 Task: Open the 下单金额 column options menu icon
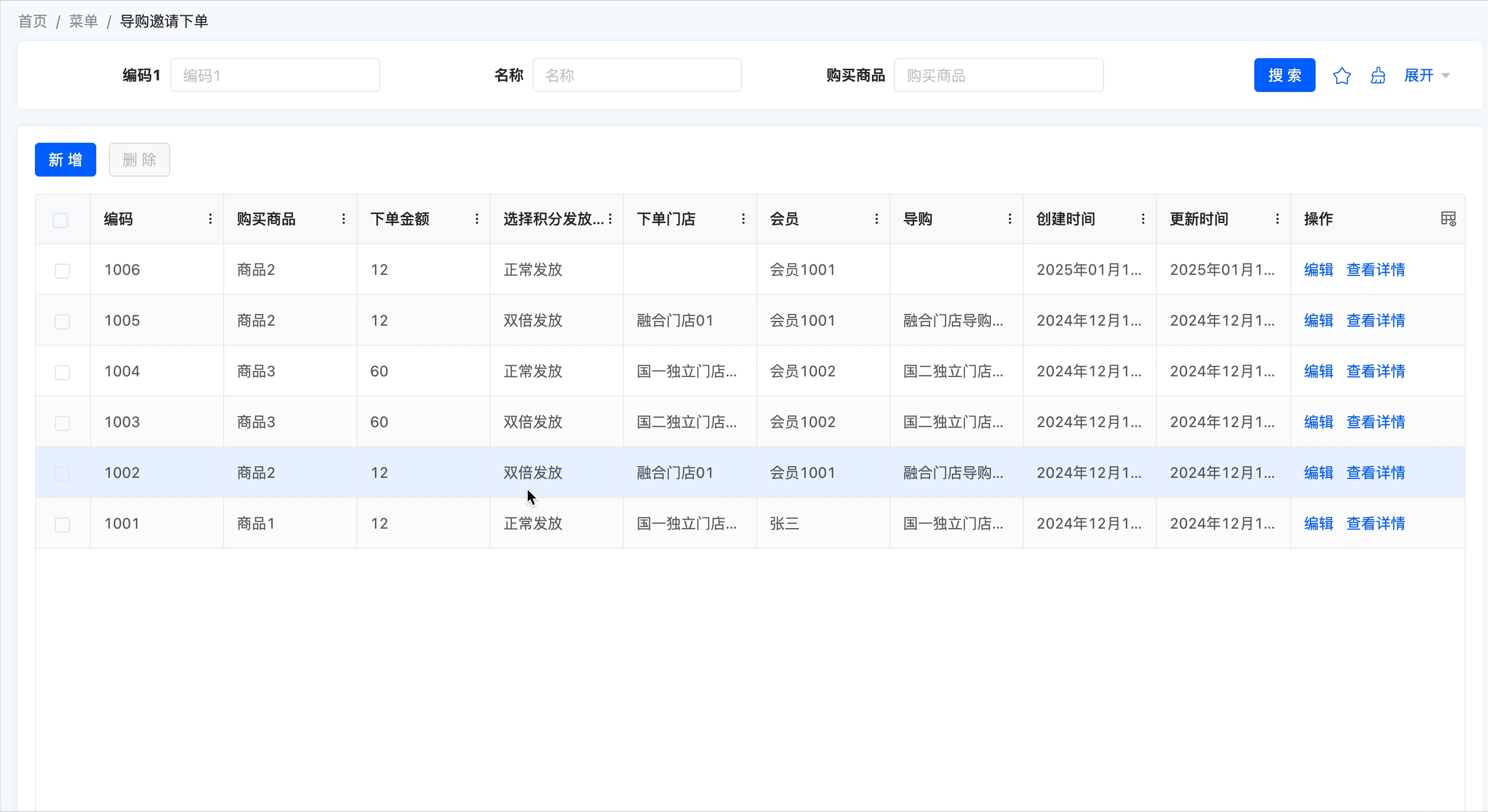tap(476, 219)
